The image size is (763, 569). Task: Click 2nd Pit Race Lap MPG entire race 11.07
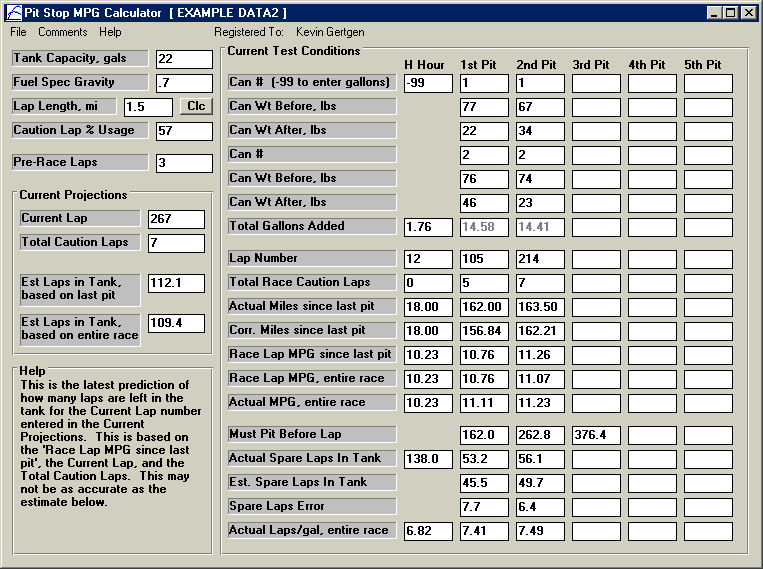[540, 379]
